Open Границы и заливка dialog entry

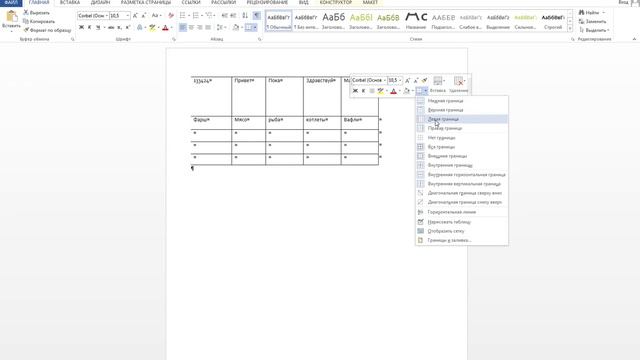[x=462, y=240]
